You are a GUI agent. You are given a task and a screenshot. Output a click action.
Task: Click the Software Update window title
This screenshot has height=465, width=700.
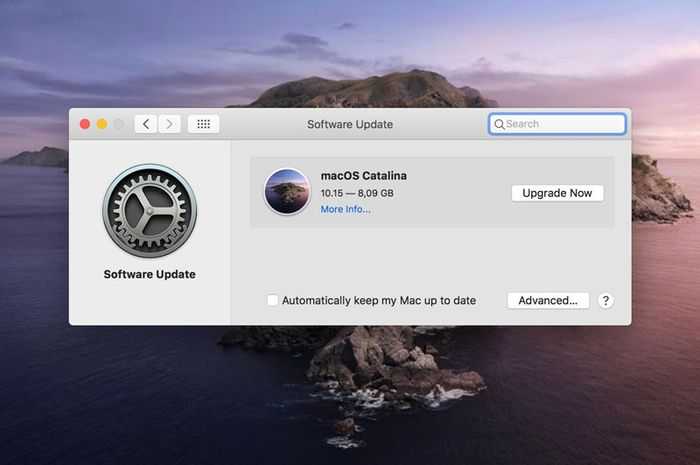click(350, 124)
